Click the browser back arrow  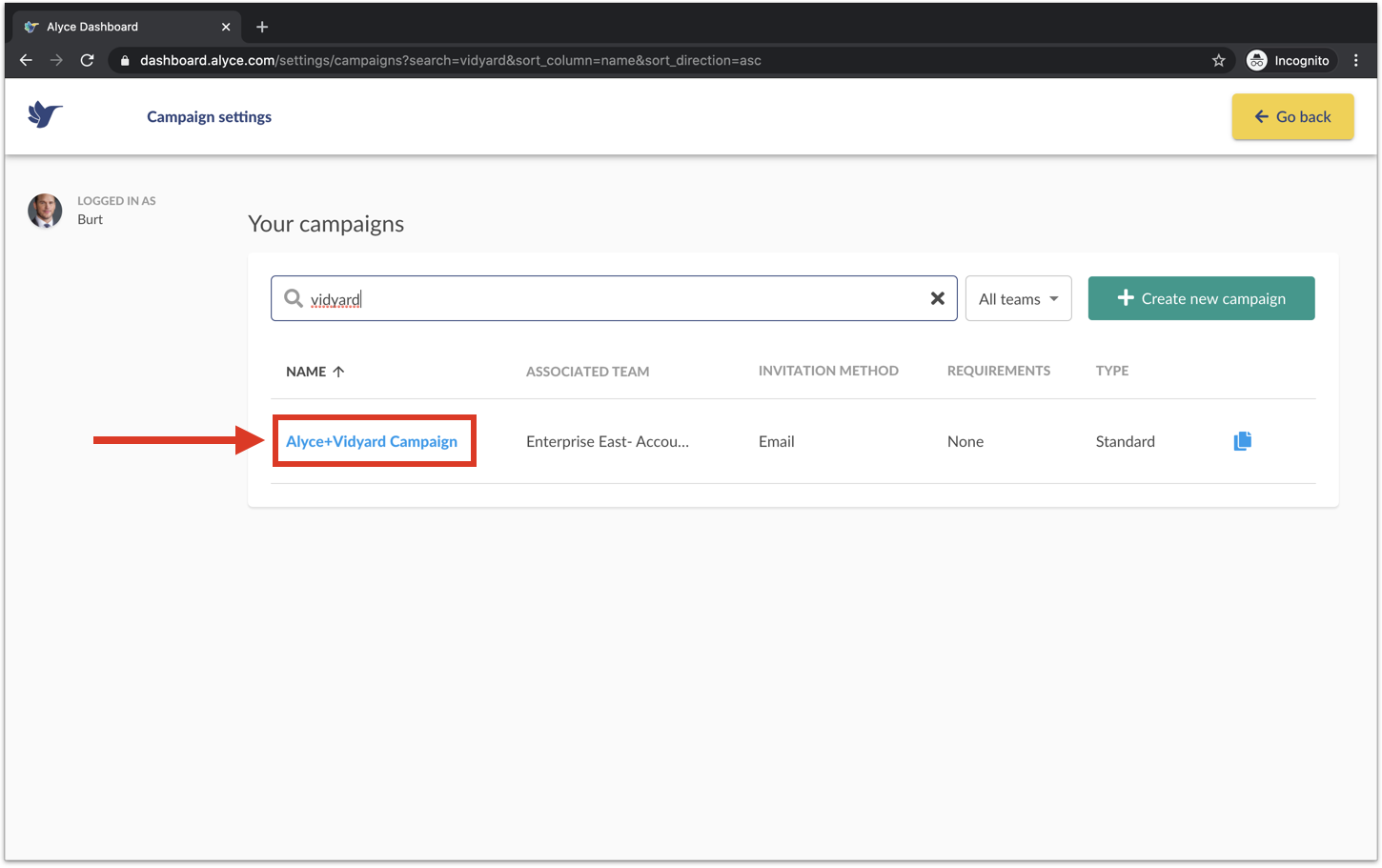pyautogui.click(x=26, y=60)
